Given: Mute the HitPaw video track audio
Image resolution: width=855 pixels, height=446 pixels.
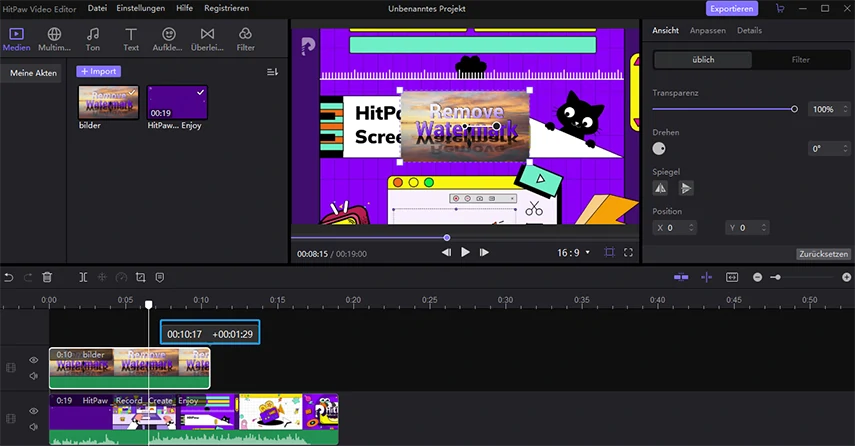Looking at the screenshot, I should (34, 427).
